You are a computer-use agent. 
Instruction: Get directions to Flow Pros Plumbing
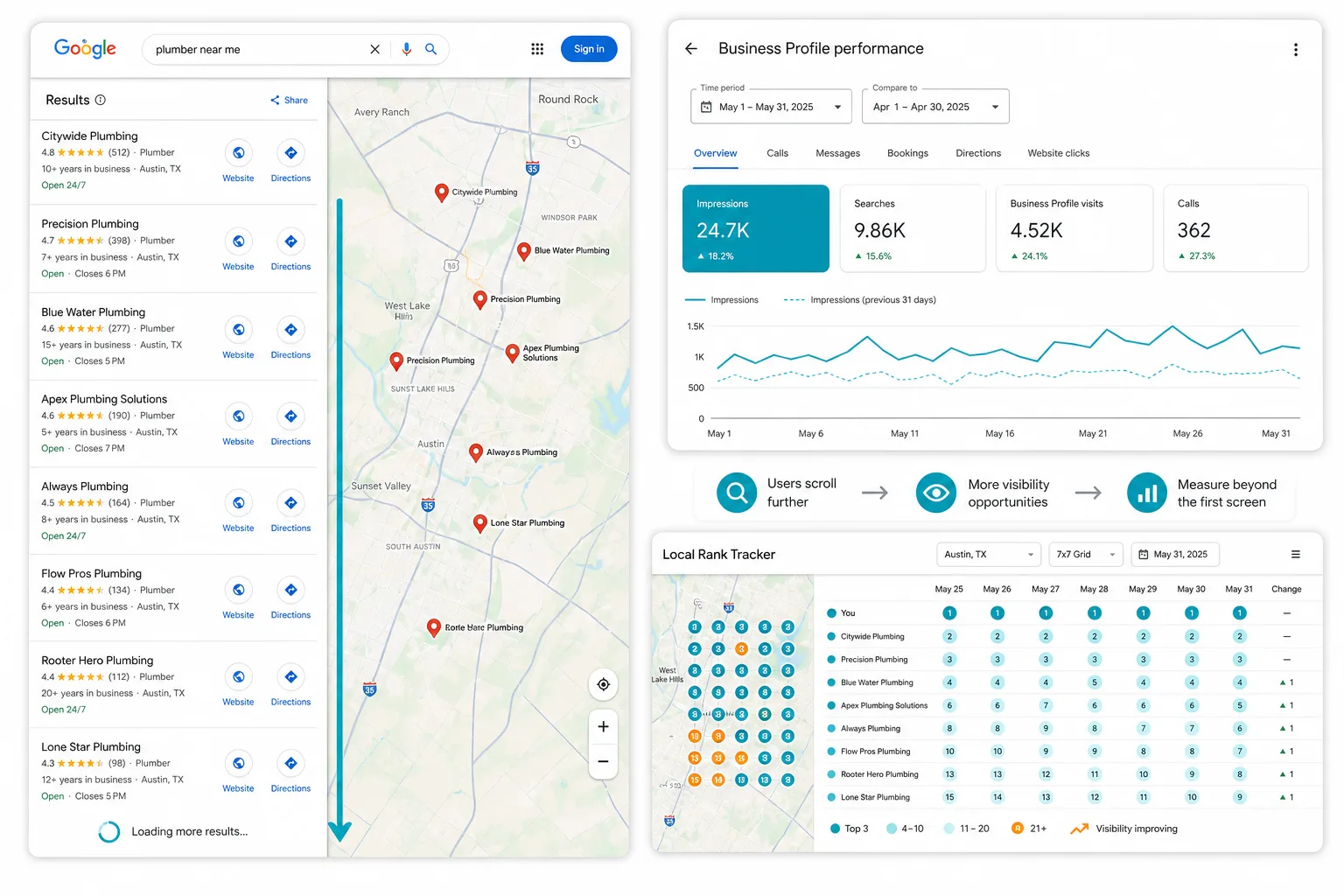(290, 590)
